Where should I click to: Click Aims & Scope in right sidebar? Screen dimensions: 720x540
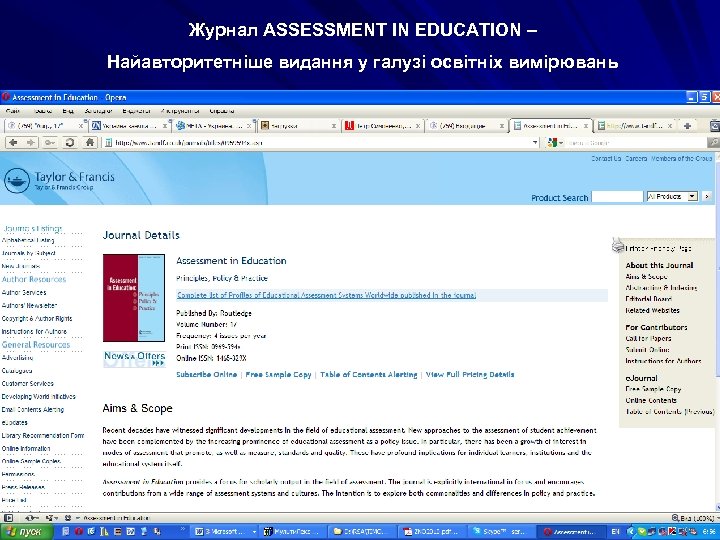point(646,276)
